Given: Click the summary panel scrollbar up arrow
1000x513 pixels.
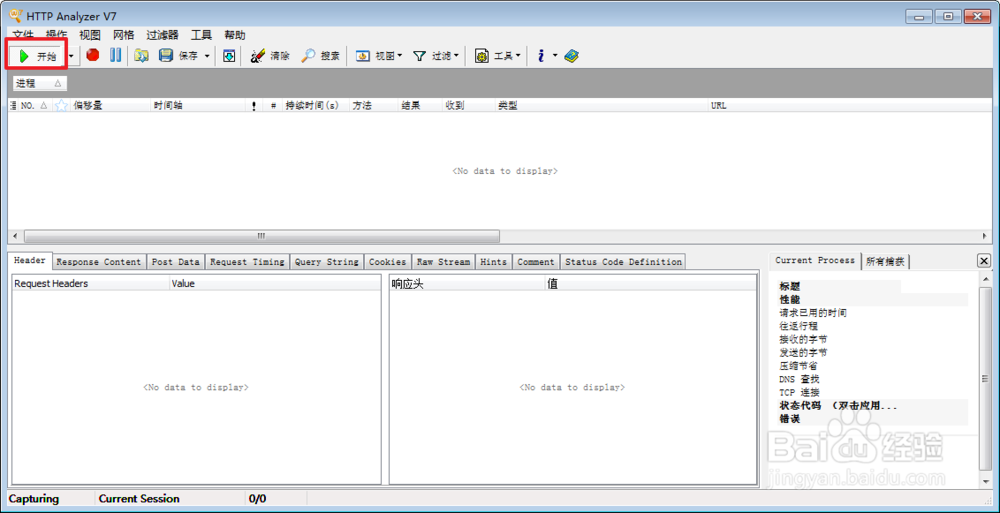Looking at the screenshot, I should click(986, 279).
